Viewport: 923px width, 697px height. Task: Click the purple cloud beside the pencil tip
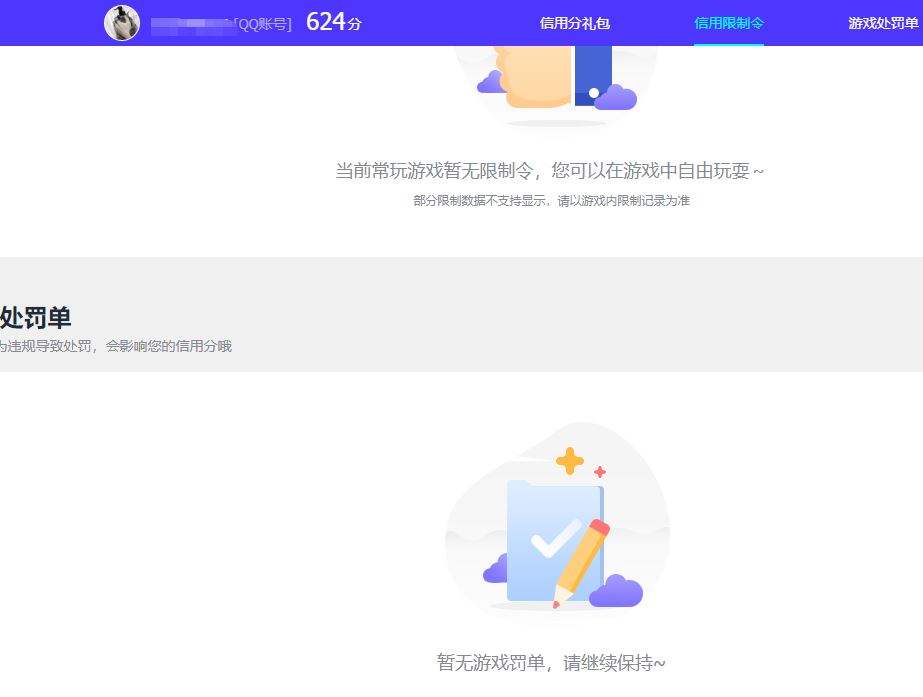615,592
